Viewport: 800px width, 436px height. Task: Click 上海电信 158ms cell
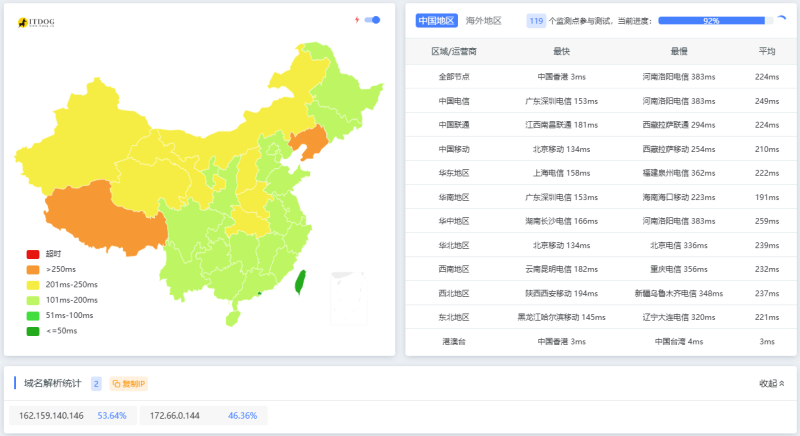pyautogui.click(x=561, y=173)
